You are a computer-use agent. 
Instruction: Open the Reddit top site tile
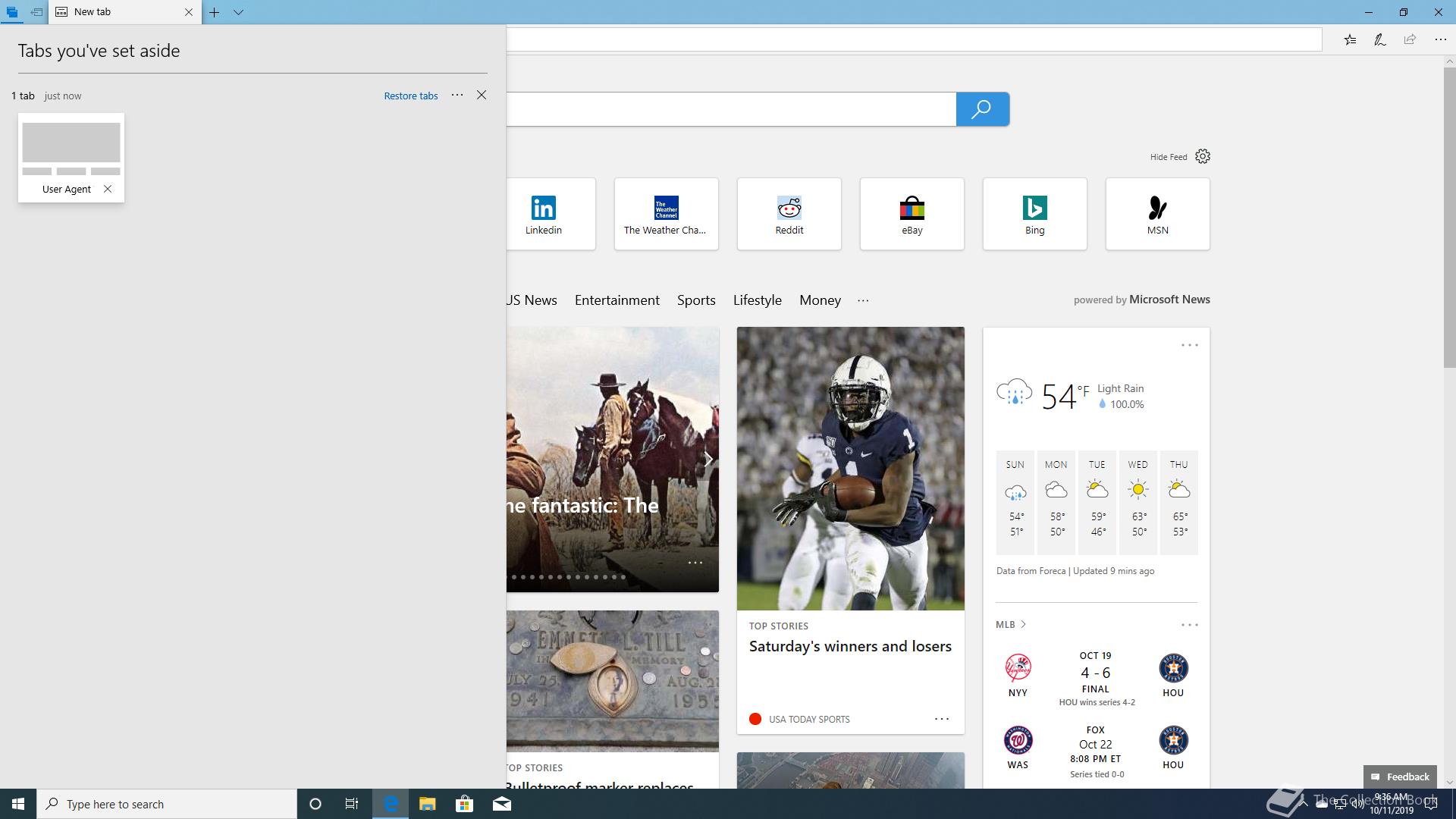(789, 214)
